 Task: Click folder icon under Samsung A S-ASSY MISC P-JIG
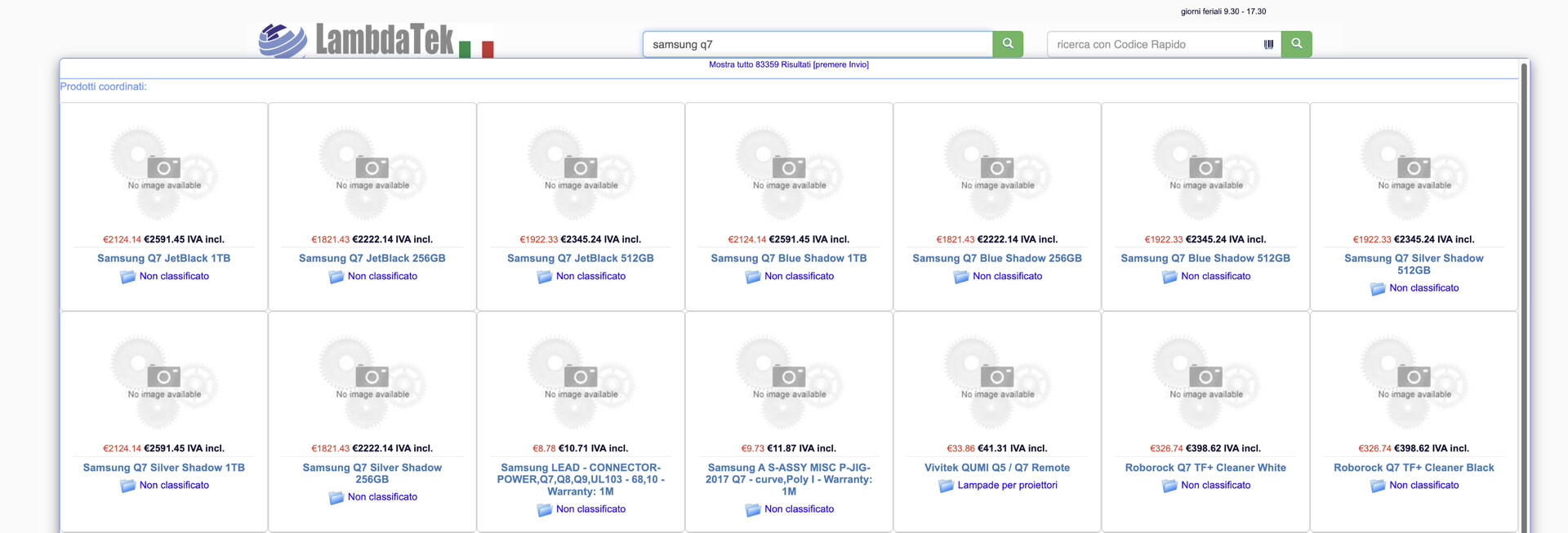pos(753,510)
